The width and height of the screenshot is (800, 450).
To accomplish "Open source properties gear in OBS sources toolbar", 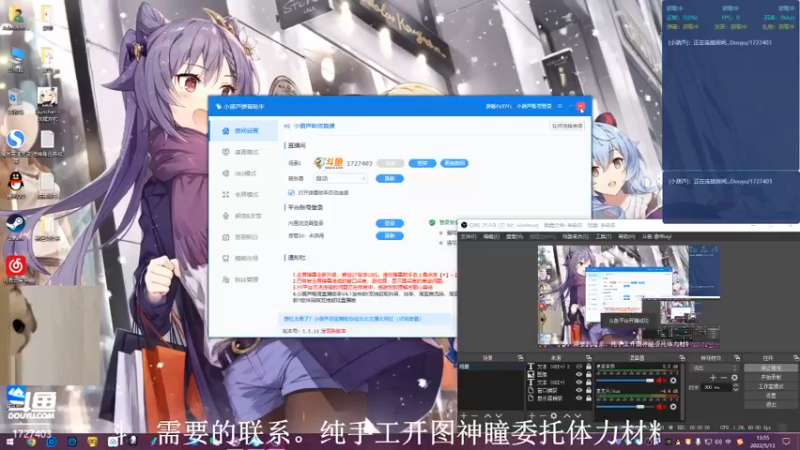I will pos(554,416).
